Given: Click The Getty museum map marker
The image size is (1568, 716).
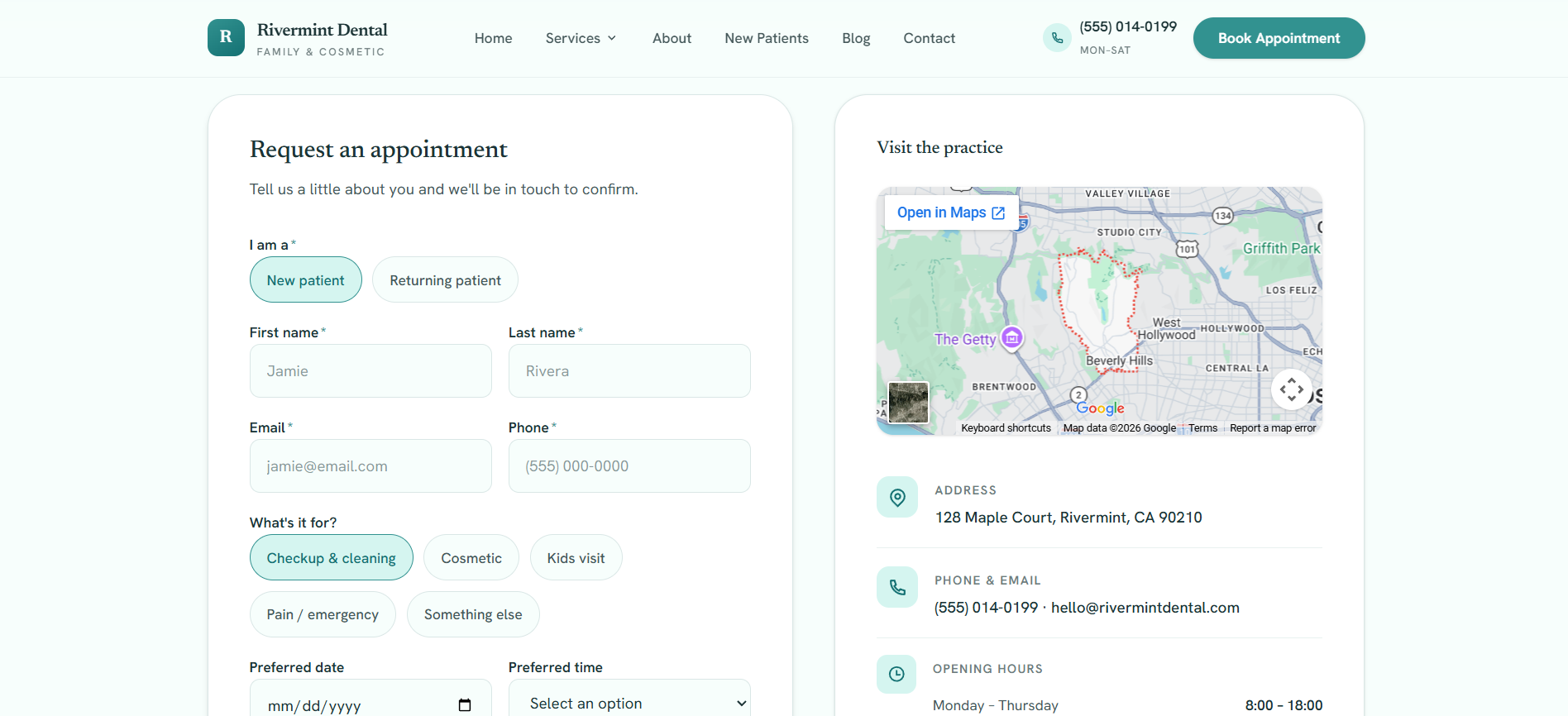Looking at the screenshot, I should pyautogui.click(x=1011, y=338).
